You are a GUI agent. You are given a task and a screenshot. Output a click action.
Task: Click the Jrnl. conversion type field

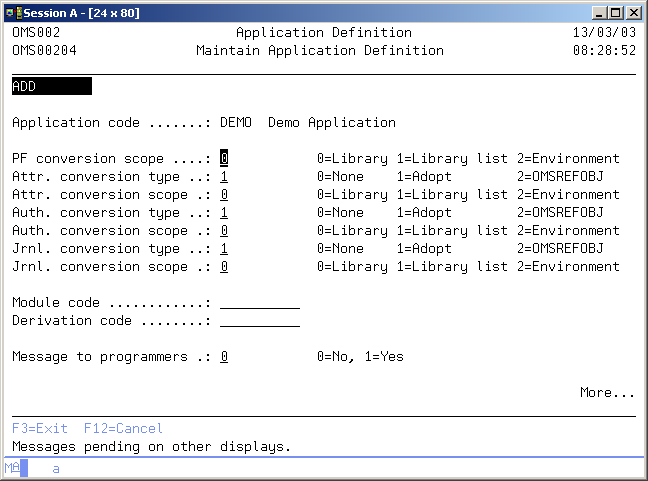(x=224, y=249)
